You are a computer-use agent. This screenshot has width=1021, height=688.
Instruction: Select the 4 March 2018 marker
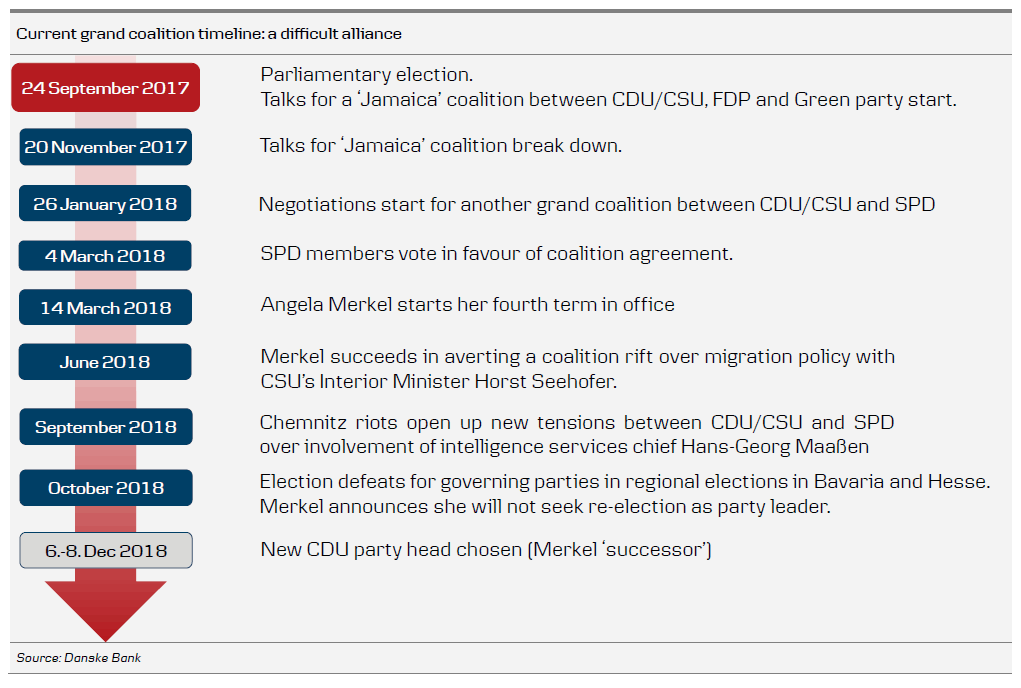[x=105, y=256]
